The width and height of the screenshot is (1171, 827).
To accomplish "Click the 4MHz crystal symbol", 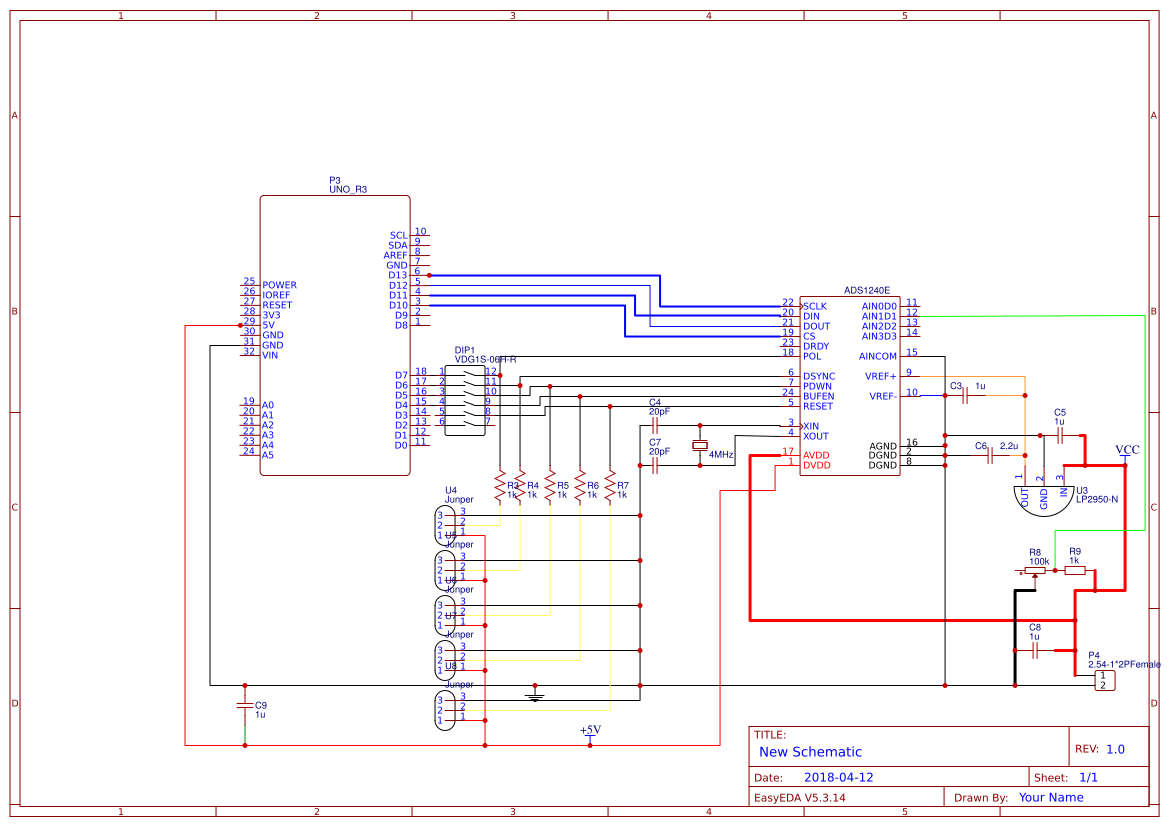I will point(700,445).
